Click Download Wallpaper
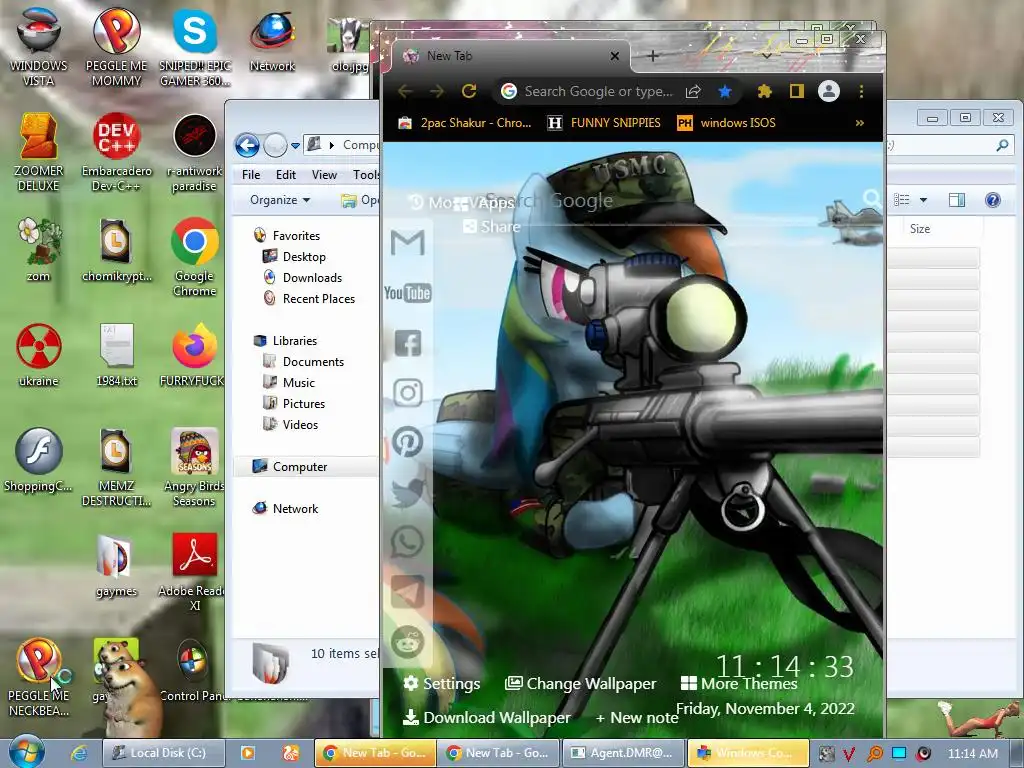The height and width of the screenshot is (768, 1024). 487,718
